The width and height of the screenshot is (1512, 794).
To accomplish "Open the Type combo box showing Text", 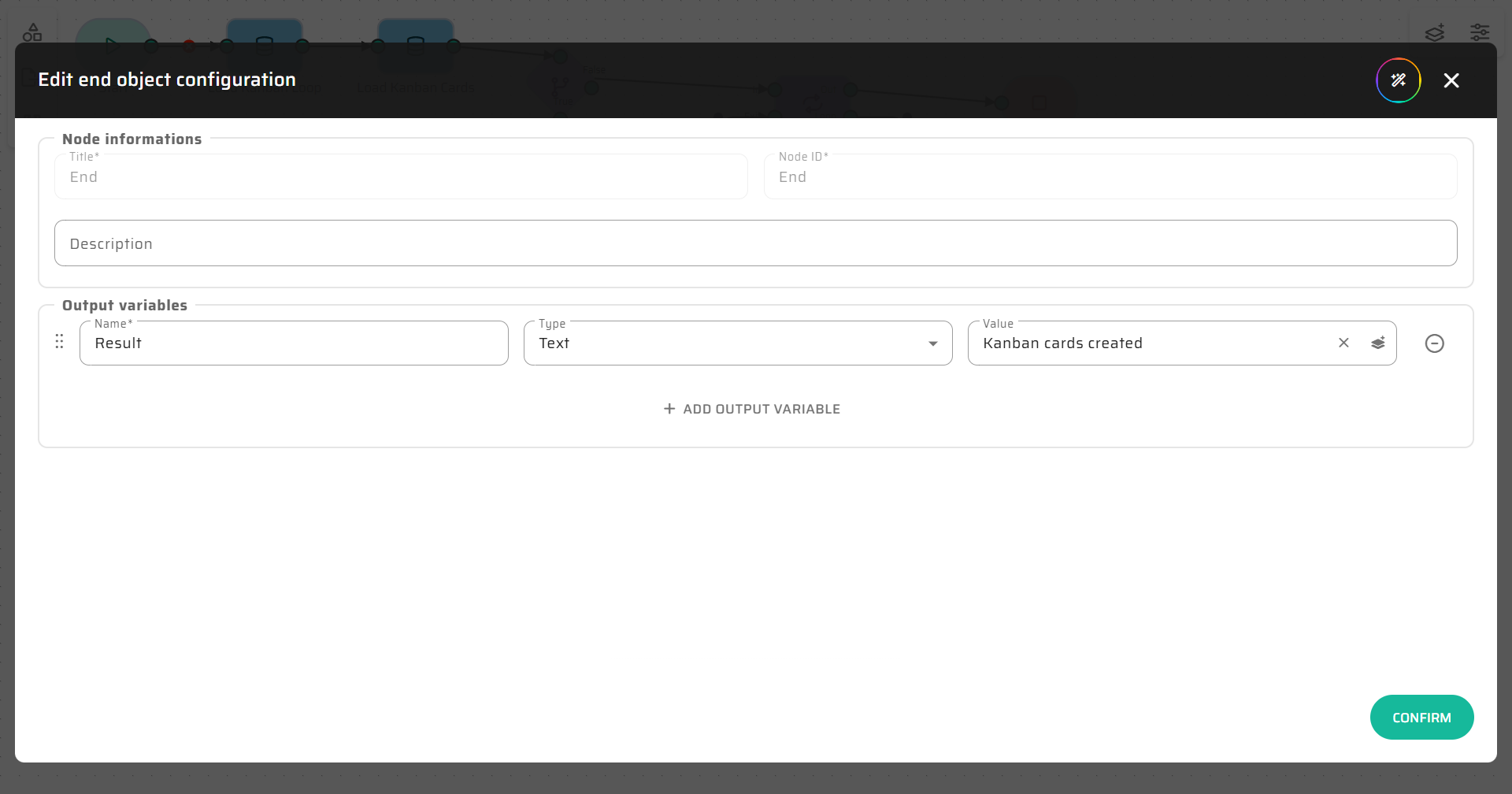I will click(x=724, y=343).
